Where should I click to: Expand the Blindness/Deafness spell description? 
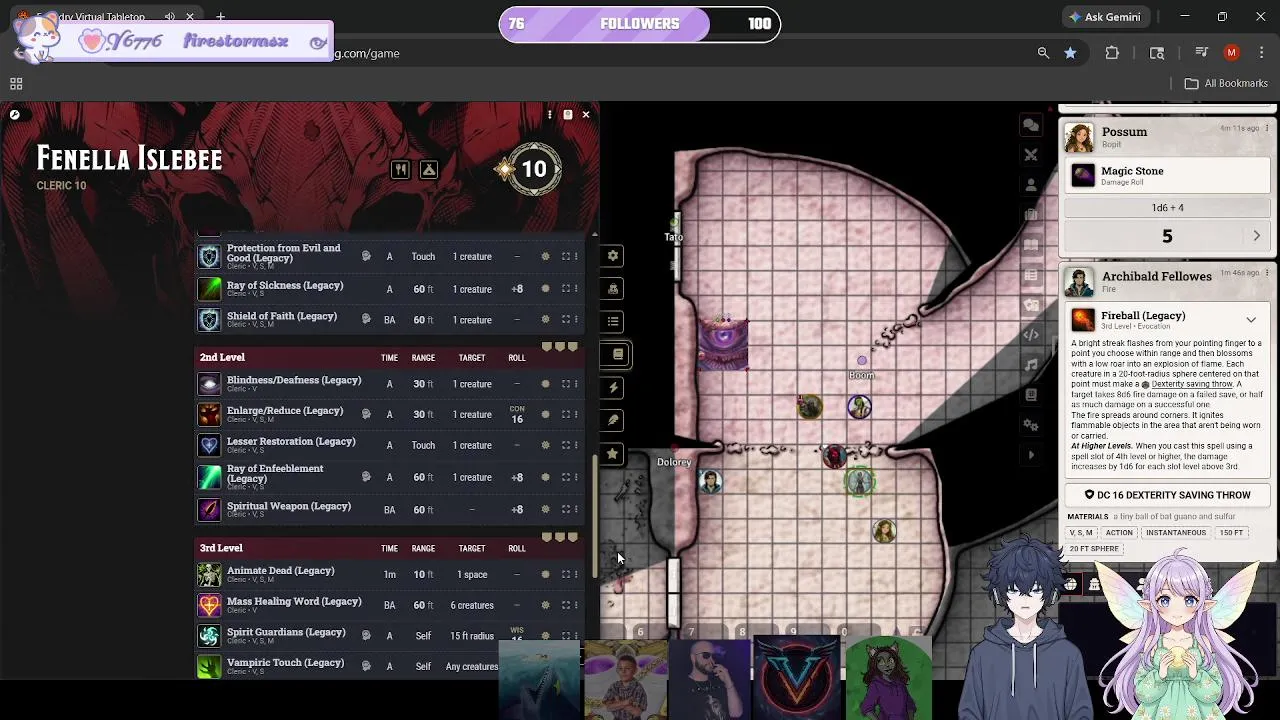(565, 384)
